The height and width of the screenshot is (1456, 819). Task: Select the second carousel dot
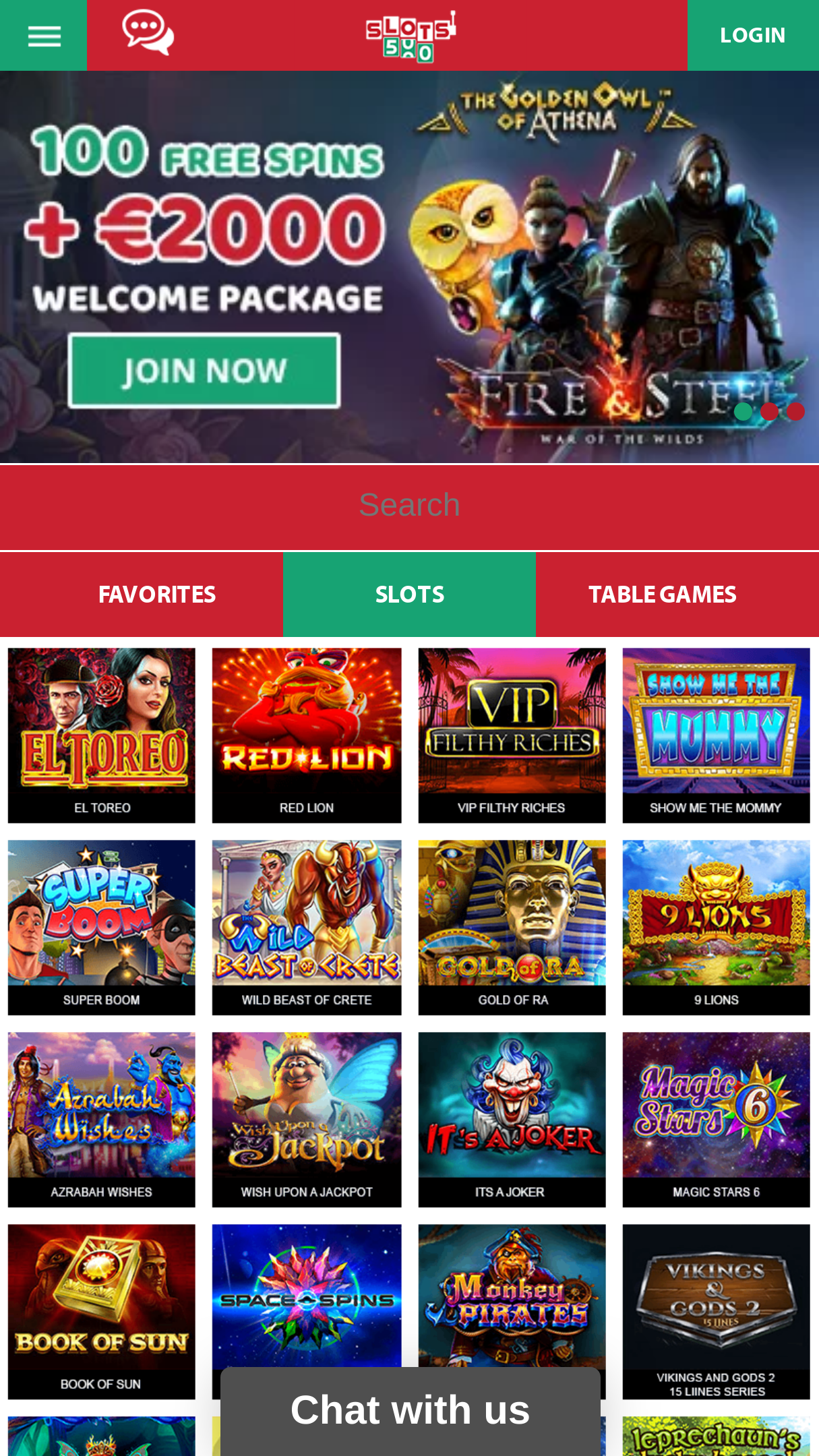tap(769, 411)
